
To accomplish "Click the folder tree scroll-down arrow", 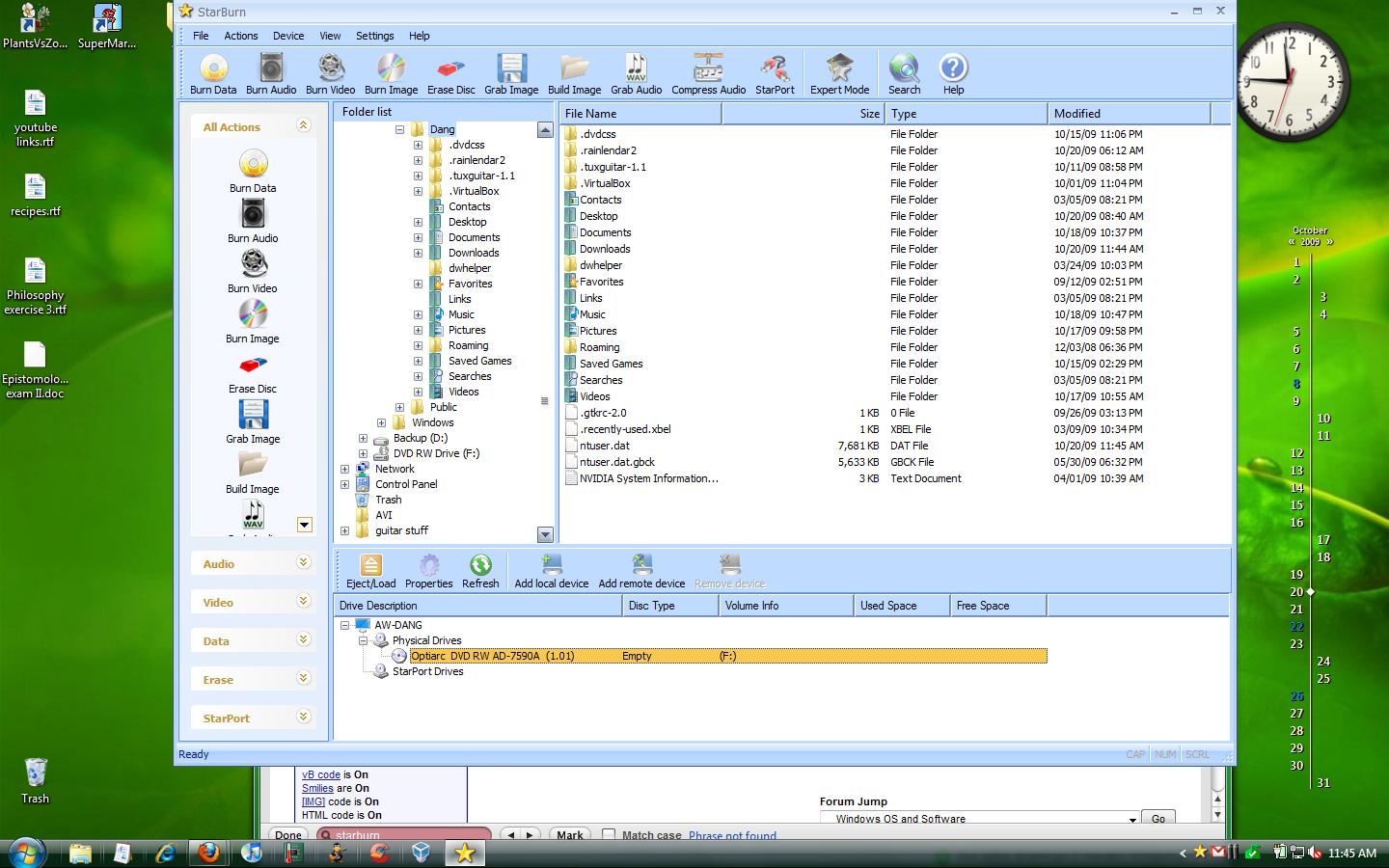I will pos(545,534).
